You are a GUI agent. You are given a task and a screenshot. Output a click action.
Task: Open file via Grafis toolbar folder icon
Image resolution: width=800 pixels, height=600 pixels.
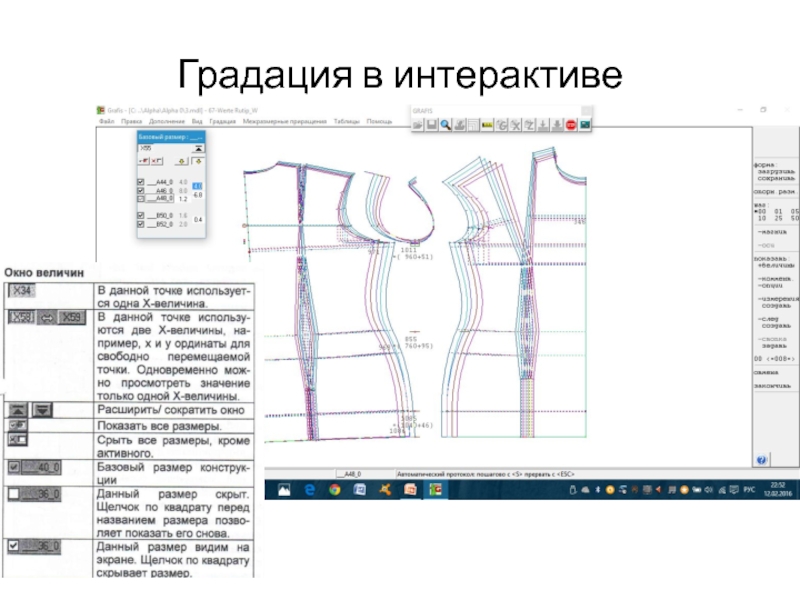[418, 124]
